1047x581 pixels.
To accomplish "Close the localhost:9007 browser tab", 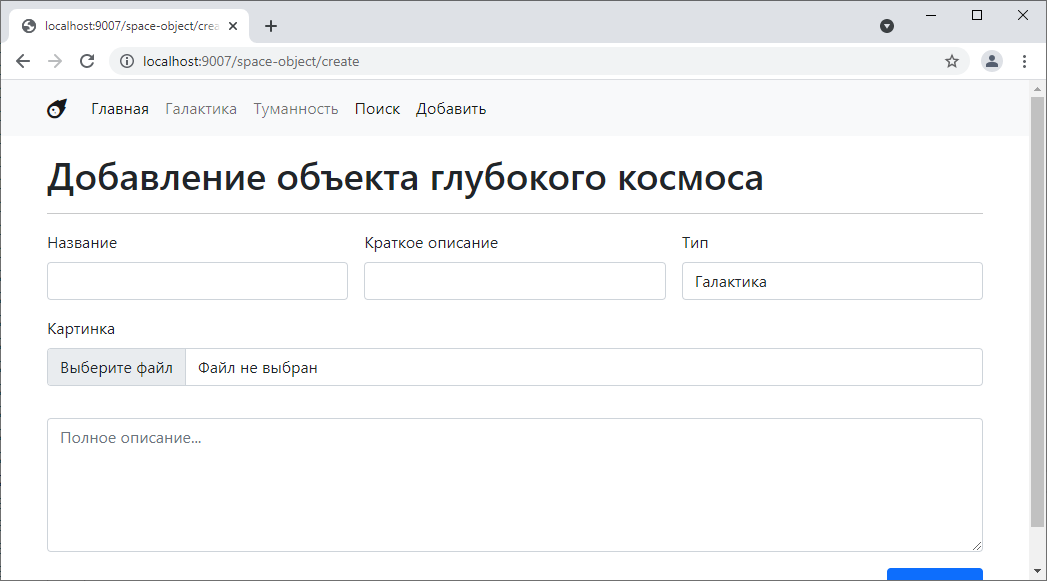I will pos(233,26).
